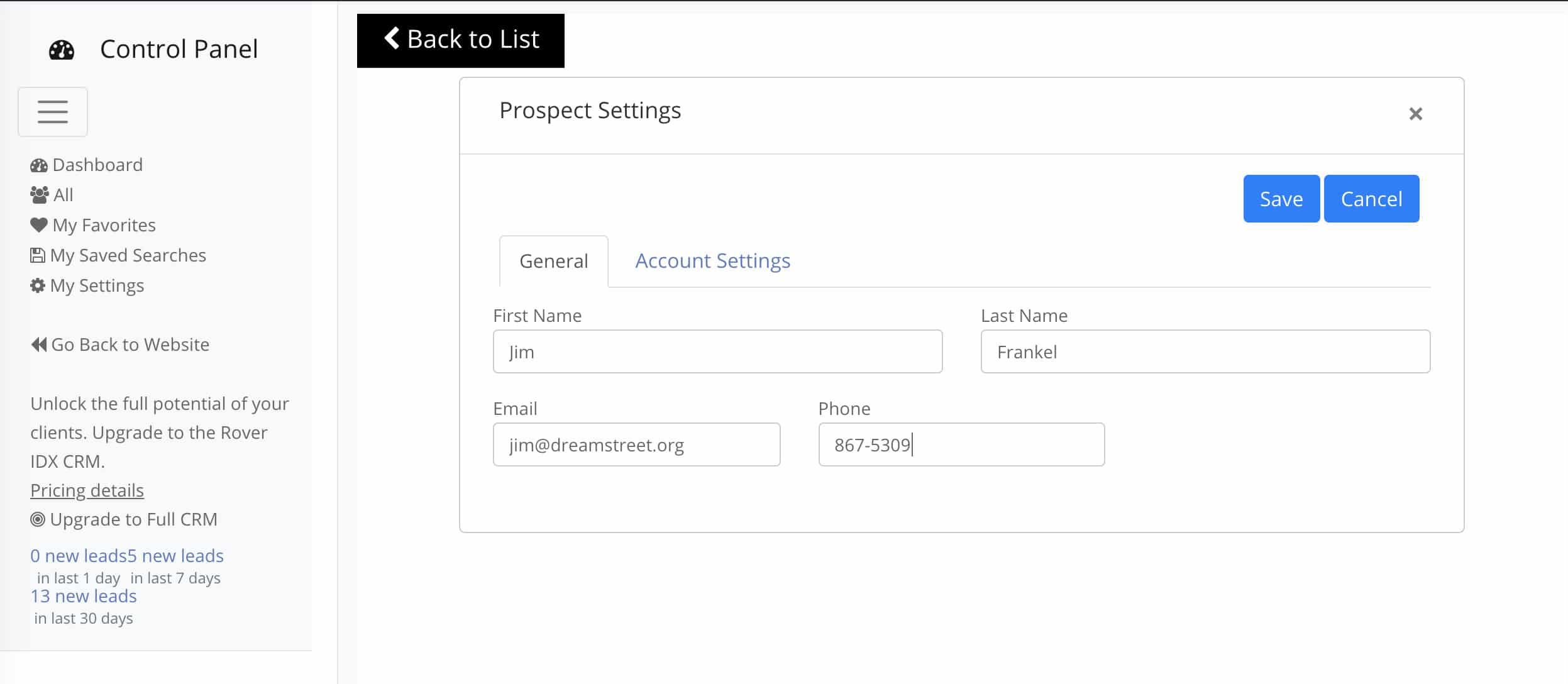View 13 new leads in last 30 days
The image size is (1568, 684).
84,596
